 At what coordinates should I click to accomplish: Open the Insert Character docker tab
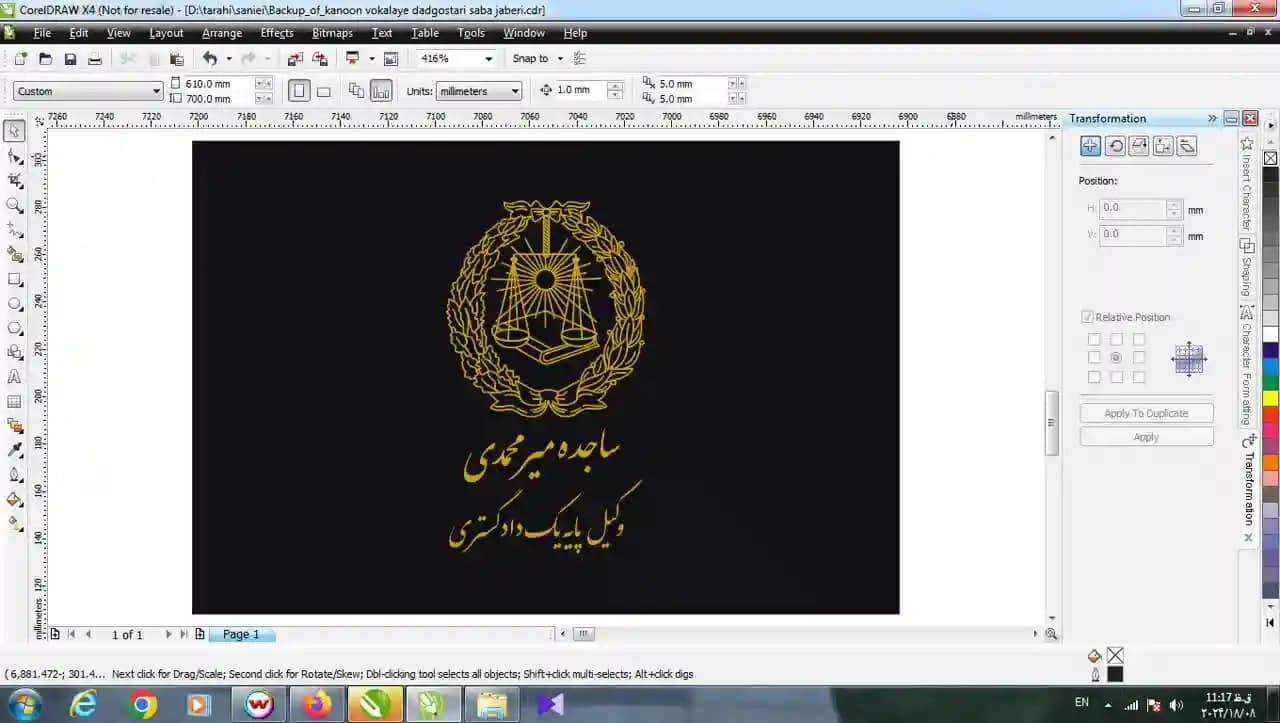coord(1247,184)
